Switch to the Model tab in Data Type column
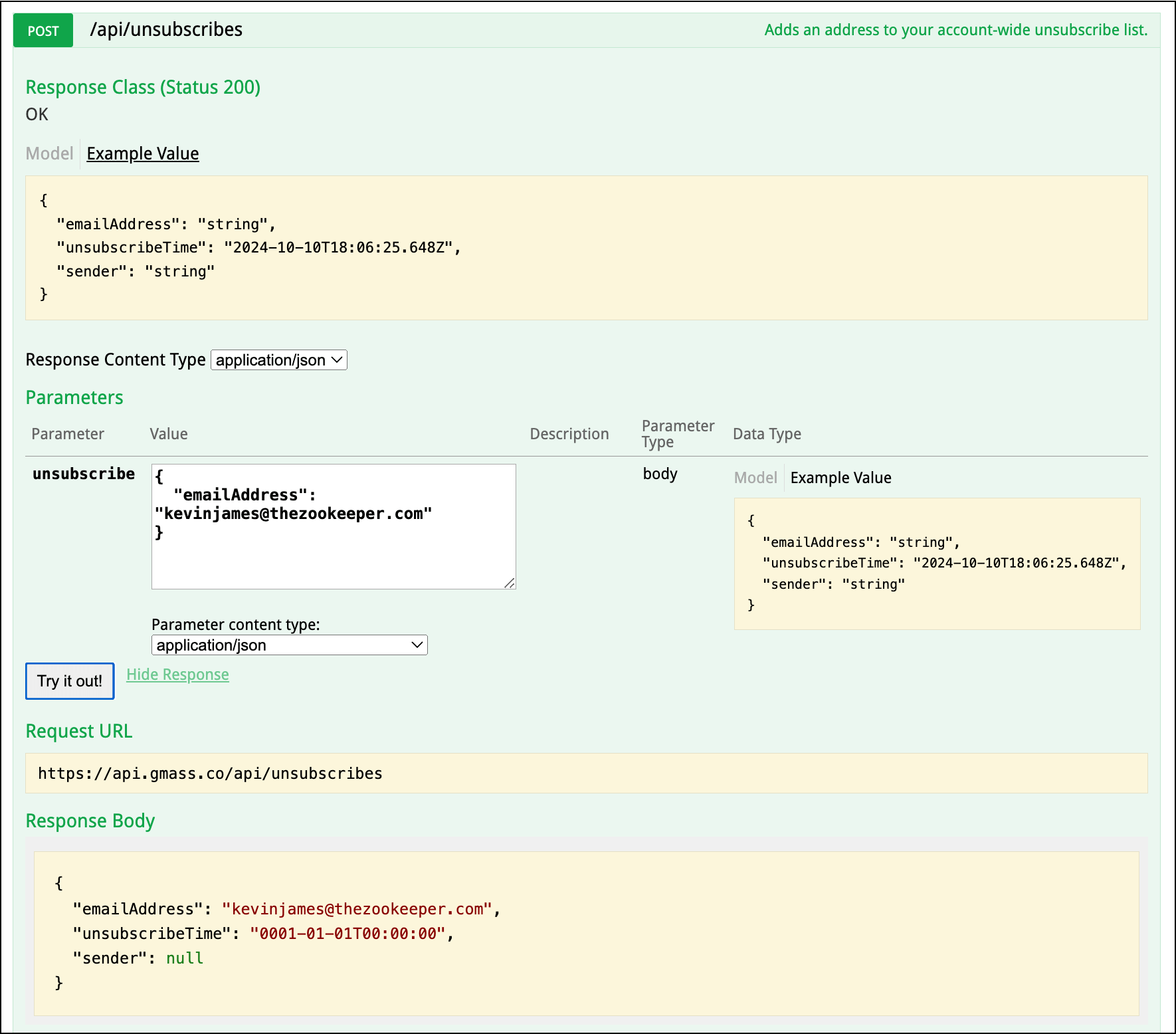This screenshot has height=1034, width=1176. tap(755, 478)
